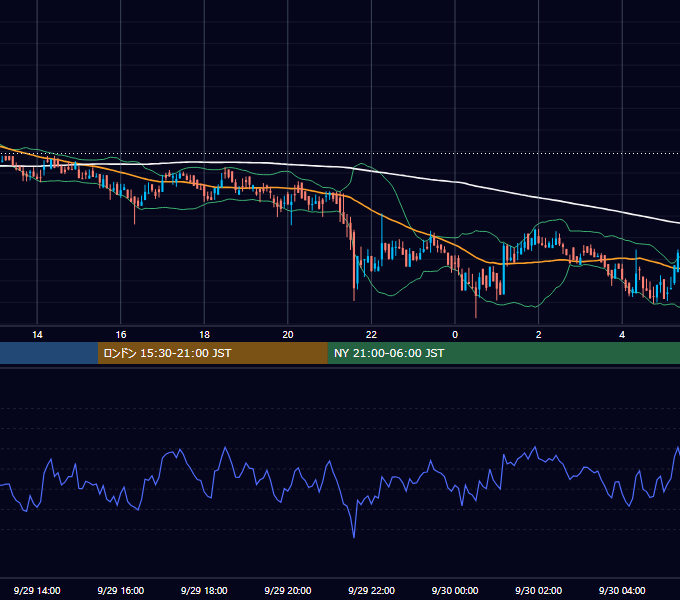Click hour label 14 on price chart axis

coord(37,335)
